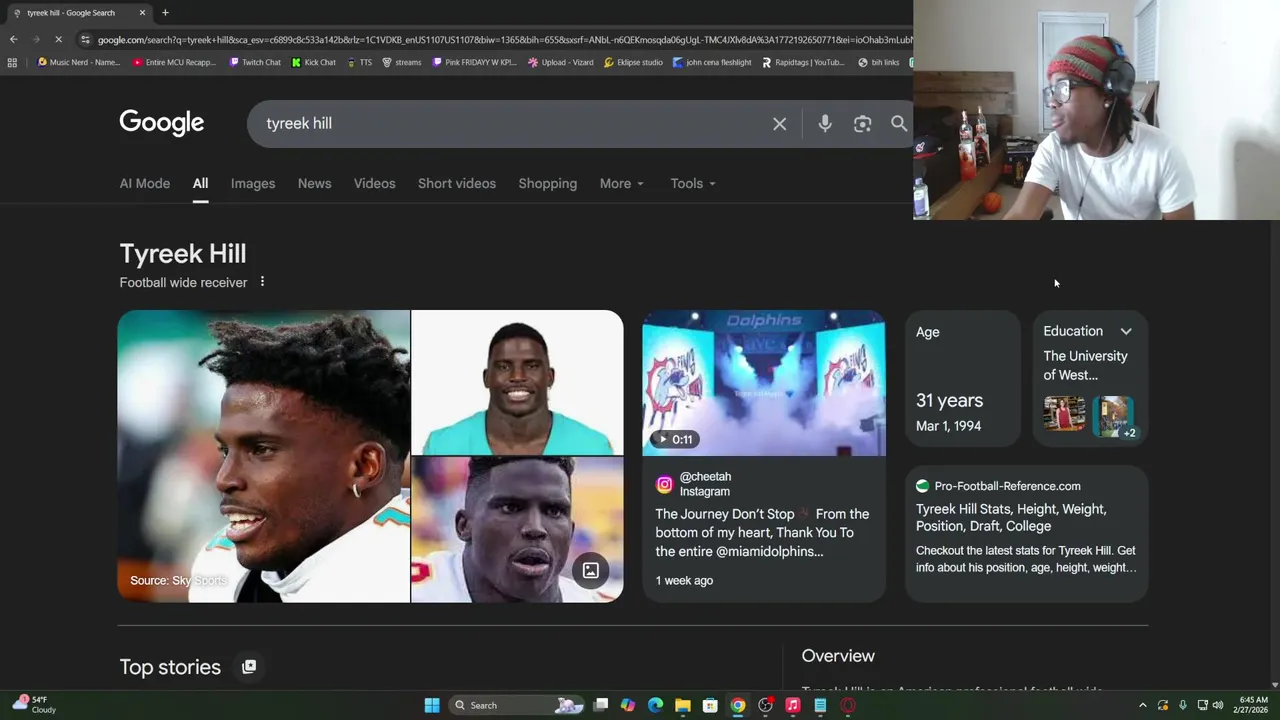Viewport: 1280px width, 720px height.
Task: Switch to Videos results tab
Action: tap(374, 183)
